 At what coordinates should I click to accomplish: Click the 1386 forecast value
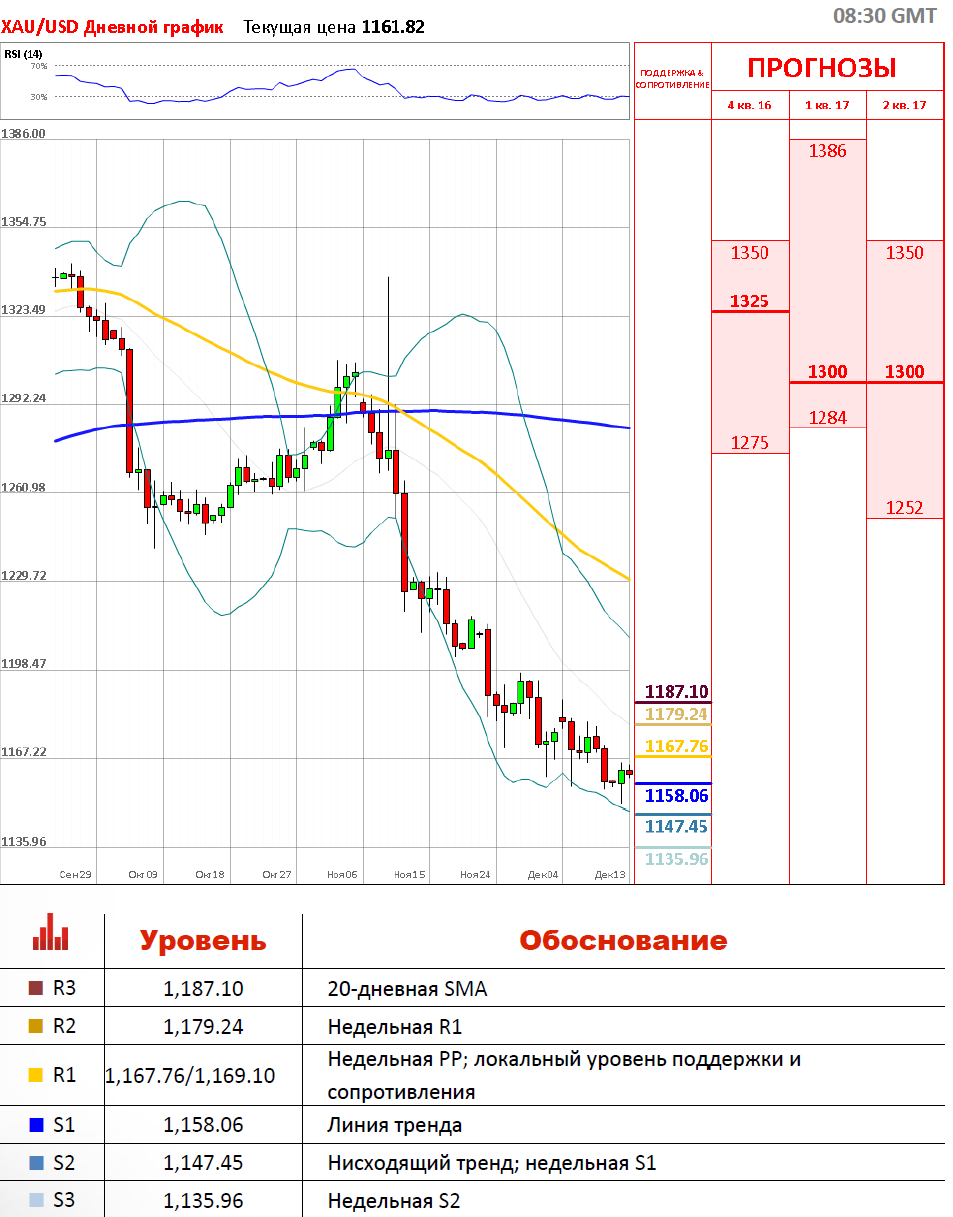[827, 151]
